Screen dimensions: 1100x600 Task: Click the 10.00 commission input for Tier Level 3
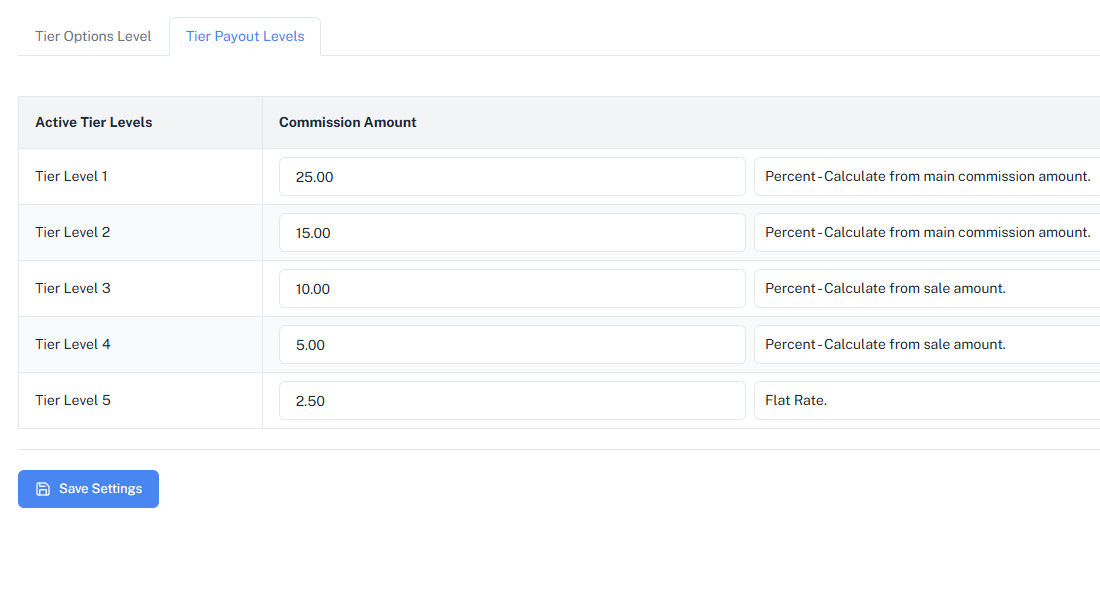coord(512,288)
